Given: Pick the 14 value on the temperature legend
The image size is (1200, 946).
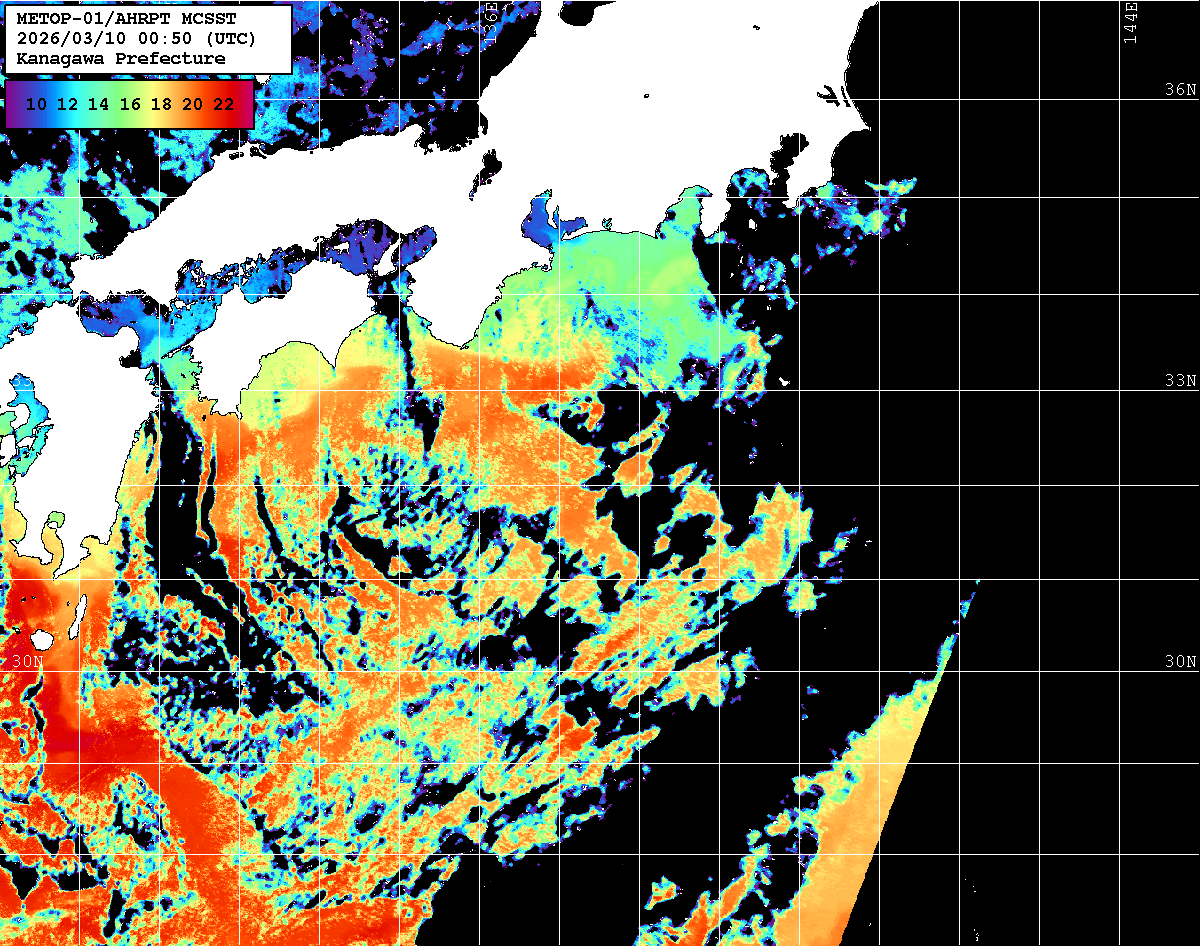Looking at the screenshot, I should pos(98,104).
